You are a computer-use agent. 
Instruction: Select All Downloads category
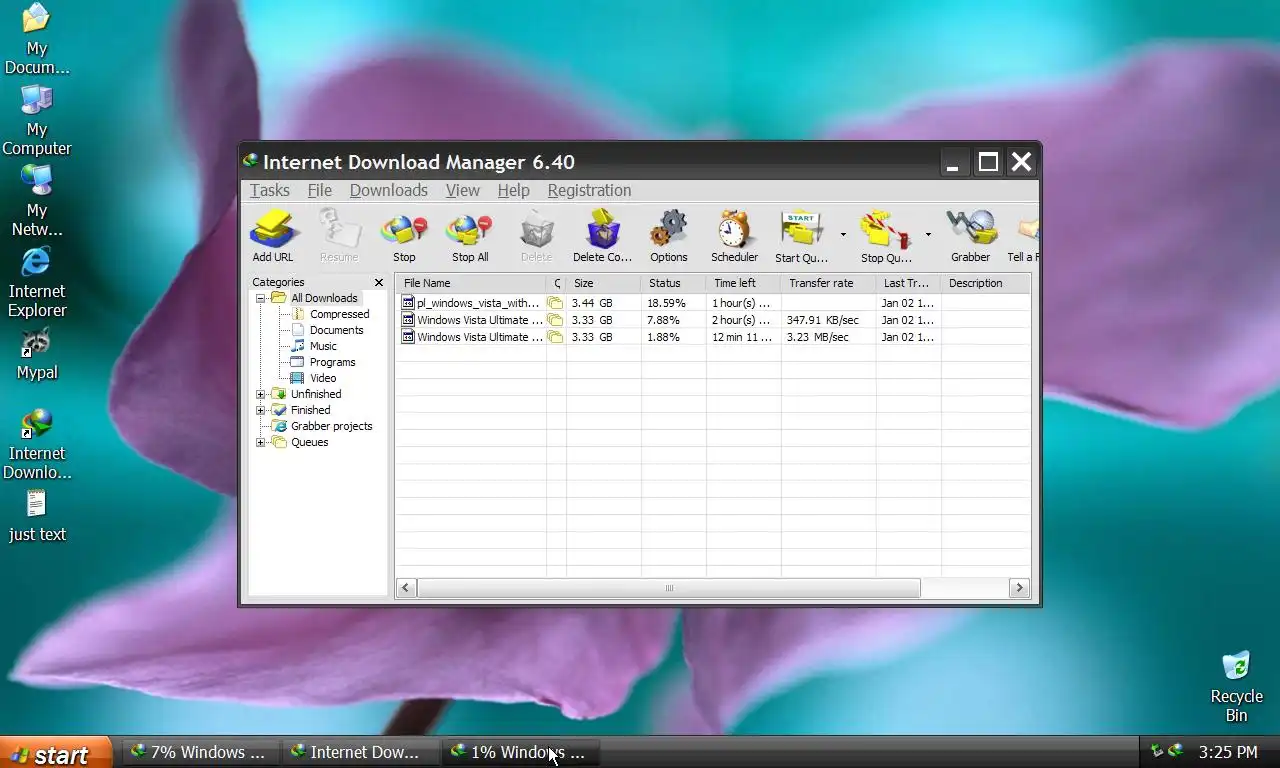pos(324,298)
